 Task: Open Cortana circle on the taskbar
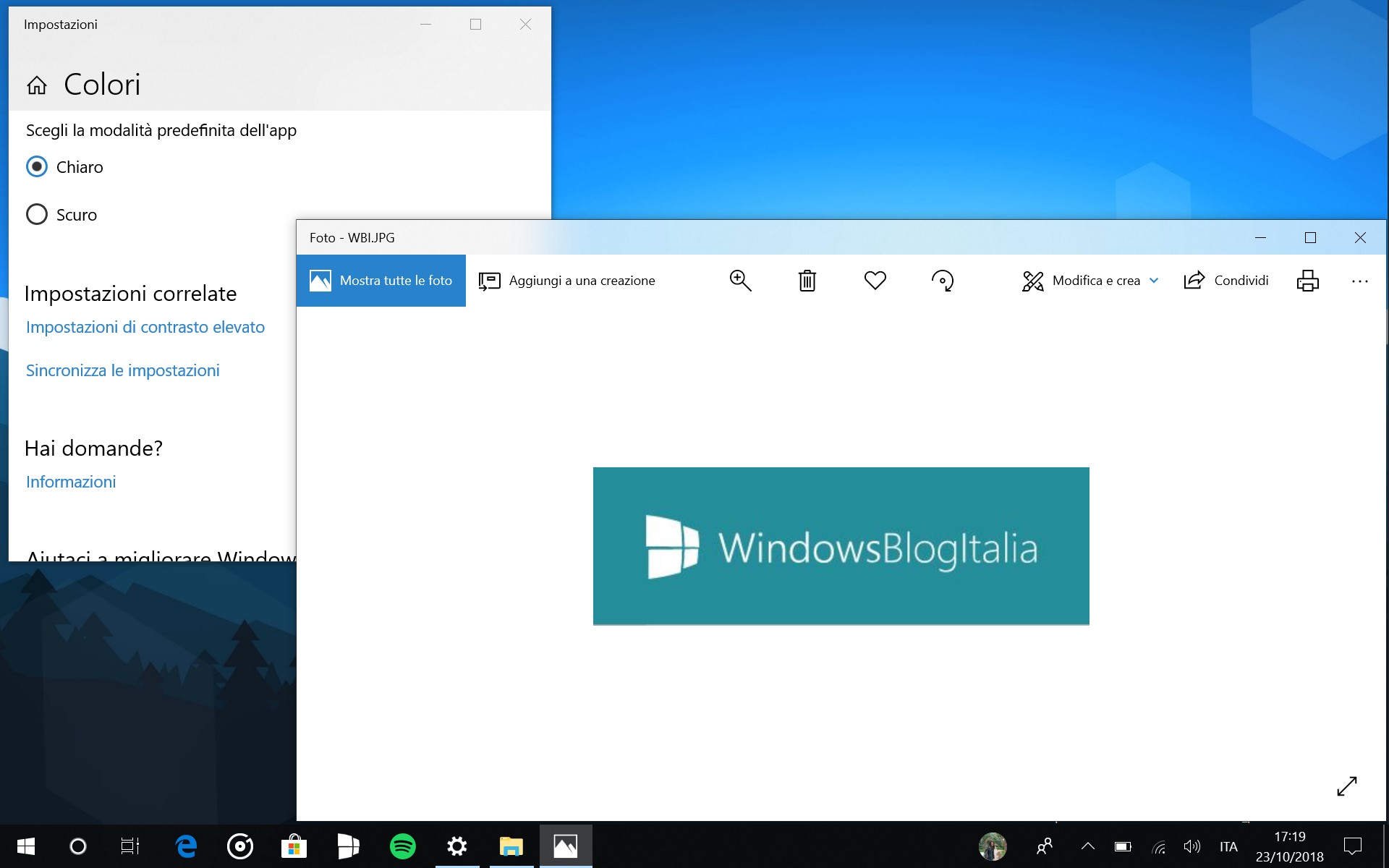[x=77, y=846]
